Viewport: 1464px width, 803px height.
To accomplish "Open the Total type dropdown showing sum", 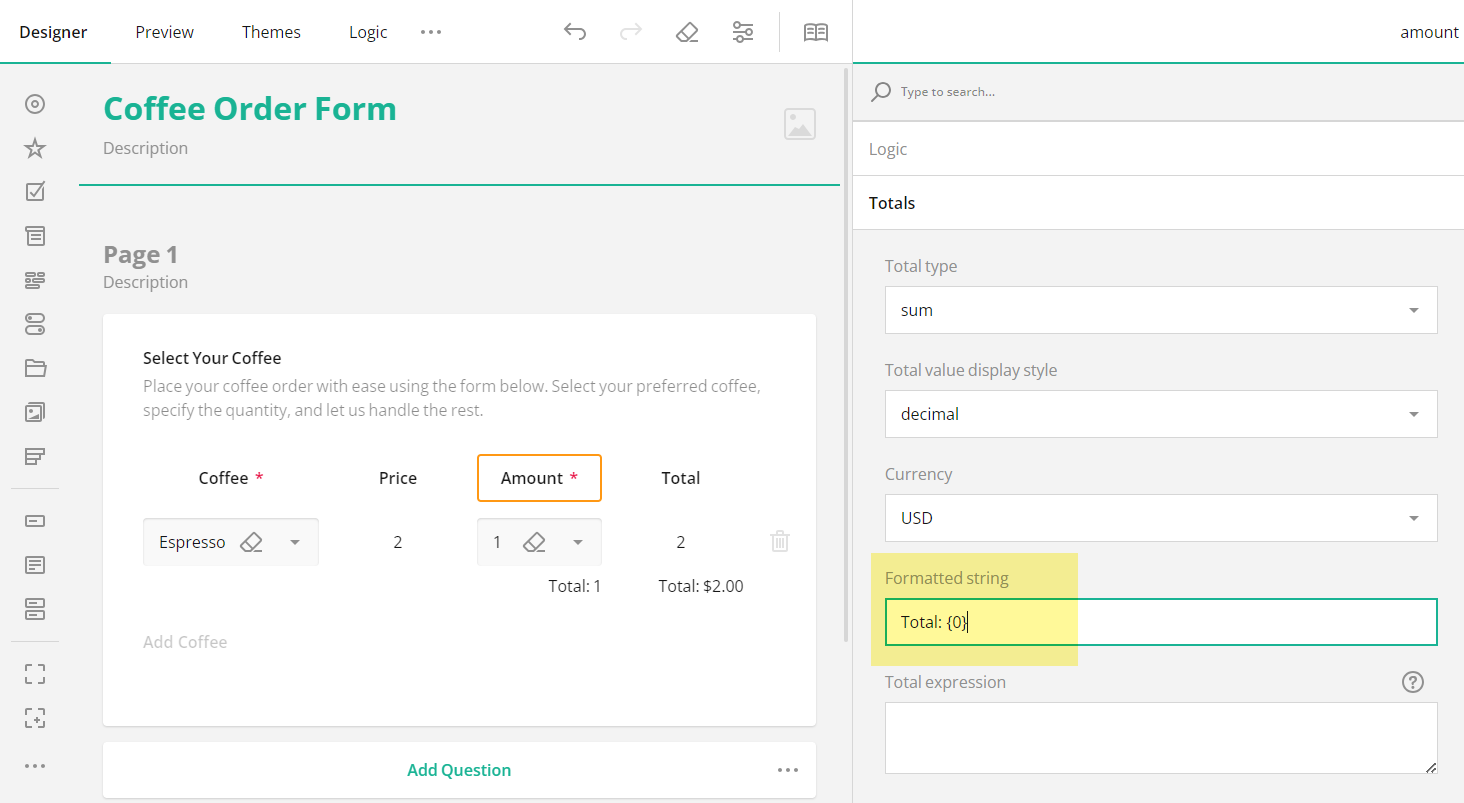I will [x=1160, y=310].
